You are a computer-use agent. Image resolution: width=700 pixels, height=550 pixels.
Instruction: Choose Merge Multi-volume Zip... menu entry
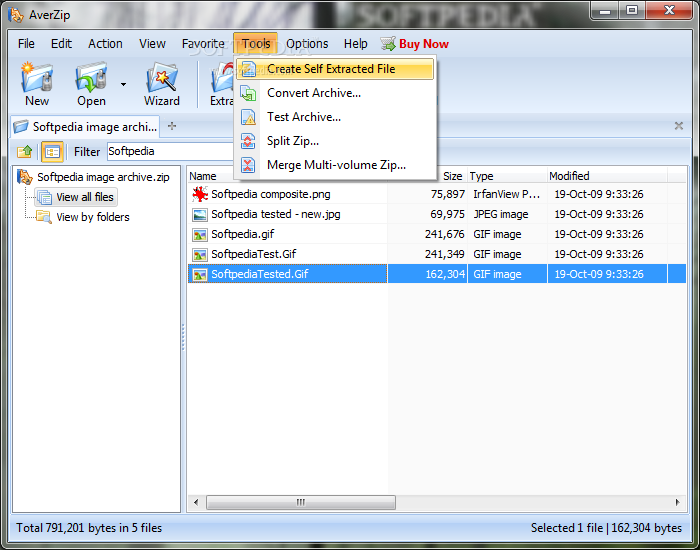[x=335, y=165]
